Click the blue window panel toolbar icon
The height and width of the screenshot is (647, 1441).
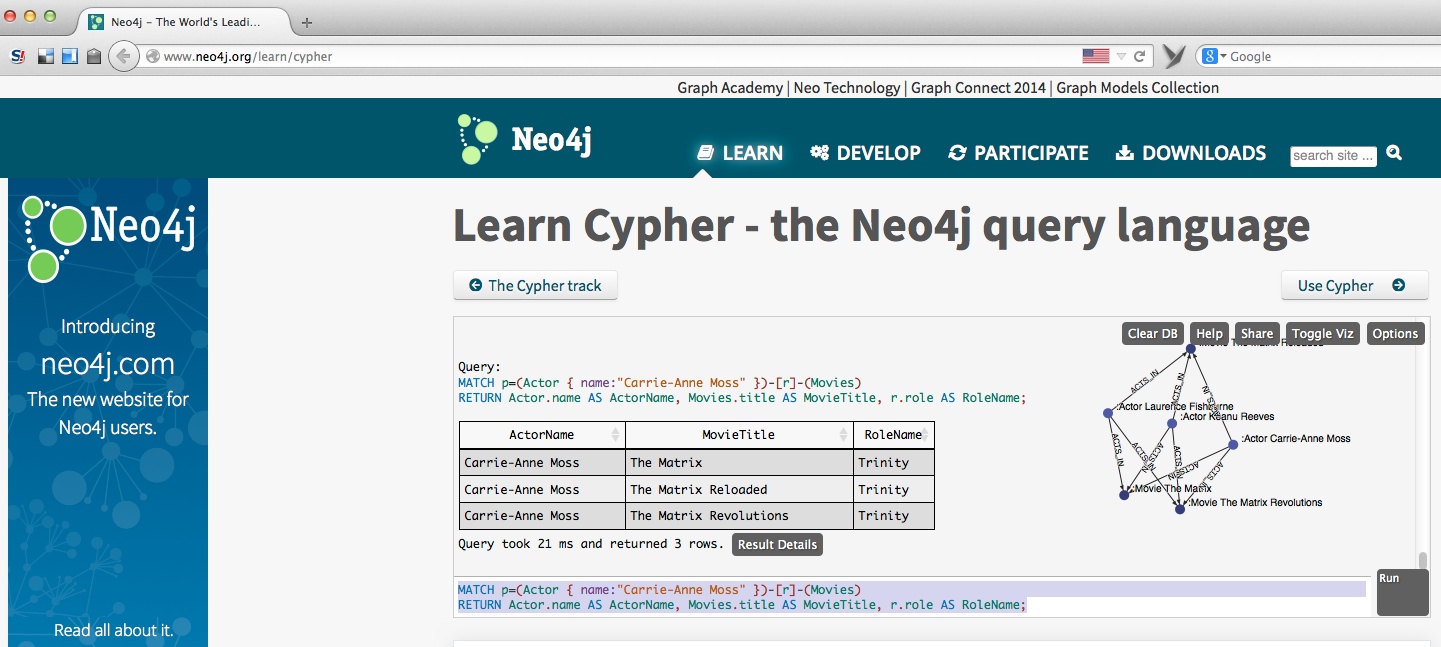point(69,57)
